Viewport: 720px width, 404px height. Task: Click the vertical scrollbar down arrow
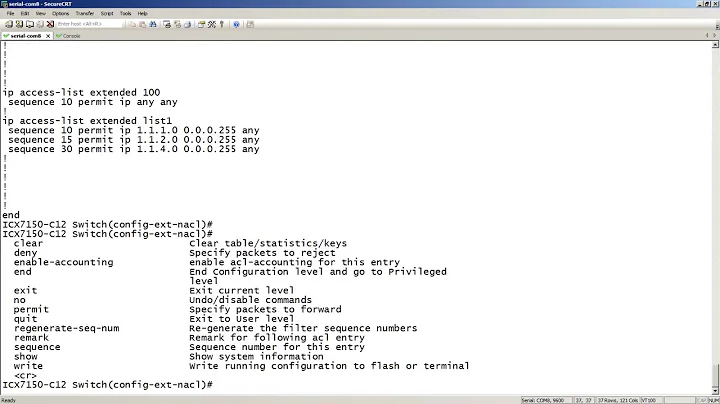tap(715, 391)
